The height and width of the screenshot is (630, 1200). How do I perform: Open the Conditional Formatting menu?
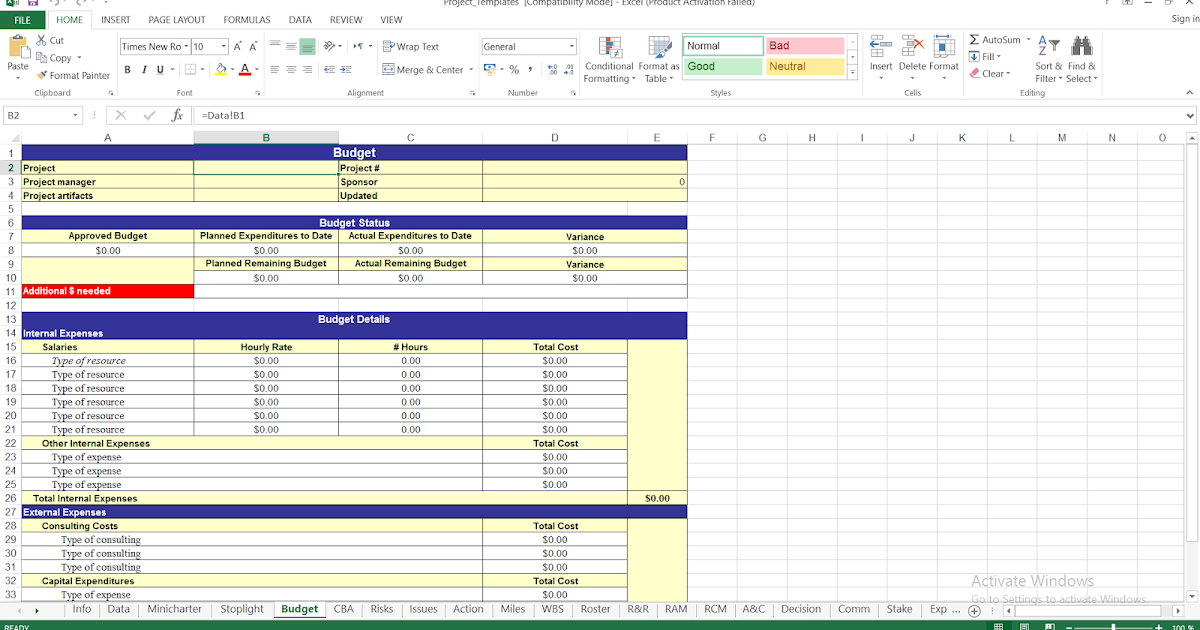[611, 58]
